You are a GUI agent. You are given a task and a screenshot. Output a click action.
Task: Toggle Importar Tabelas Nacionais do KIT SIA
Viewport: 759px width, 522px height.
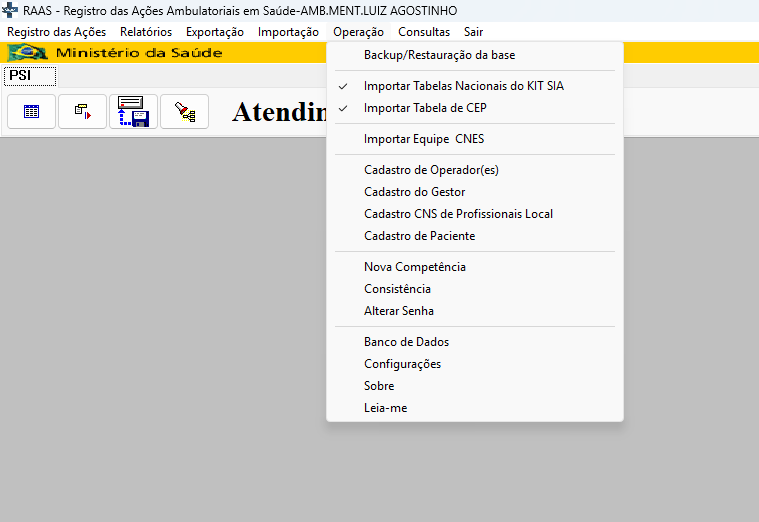pyautogui.click(x=475, y=86)
